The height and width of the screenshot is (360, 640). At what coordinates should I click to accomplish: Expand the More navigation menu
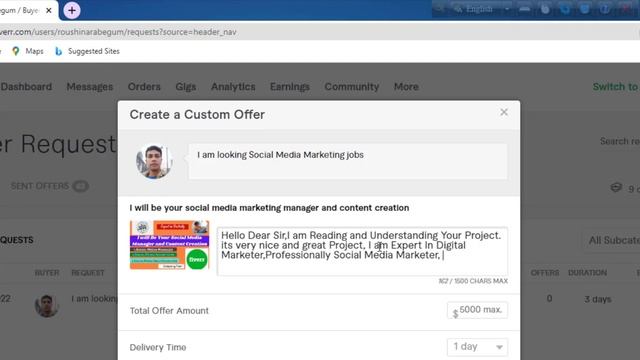click(x=406, y=87)
